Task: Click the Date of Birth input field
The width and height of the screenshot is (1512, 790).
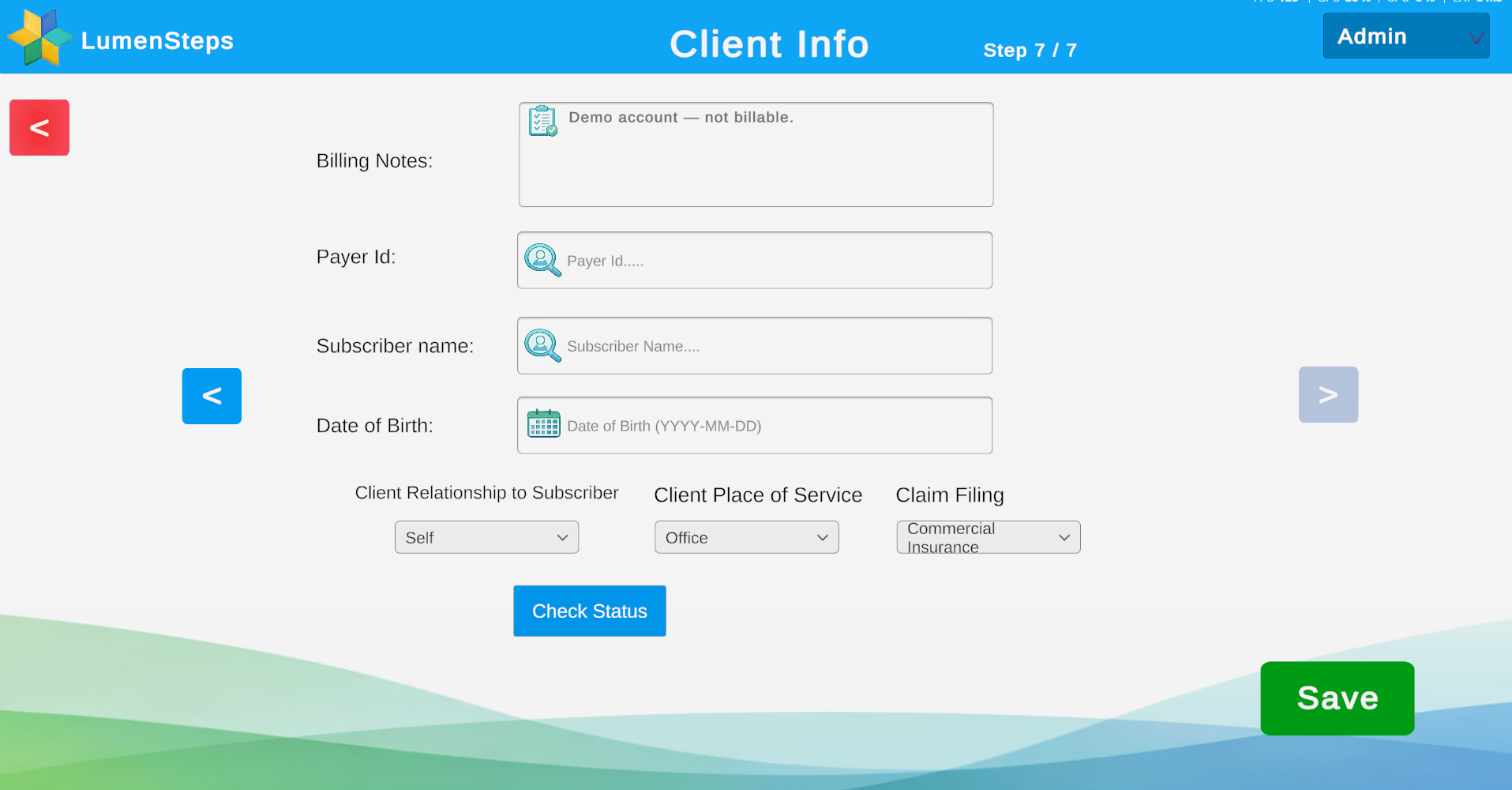Action: pyautogui.click(x=755, y=425)
